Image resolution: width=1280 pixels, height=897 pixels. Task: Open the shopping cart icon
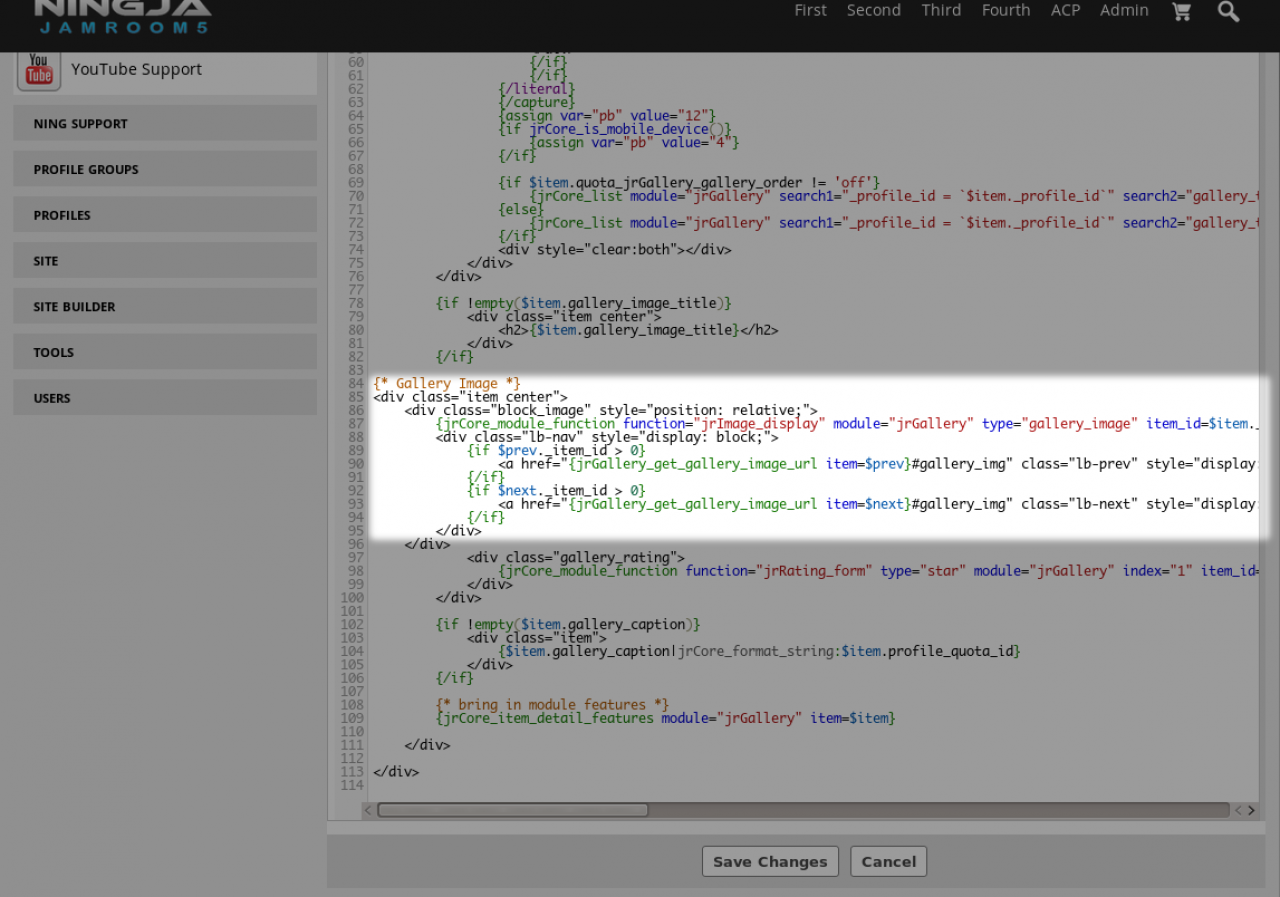coord(1181,11)
